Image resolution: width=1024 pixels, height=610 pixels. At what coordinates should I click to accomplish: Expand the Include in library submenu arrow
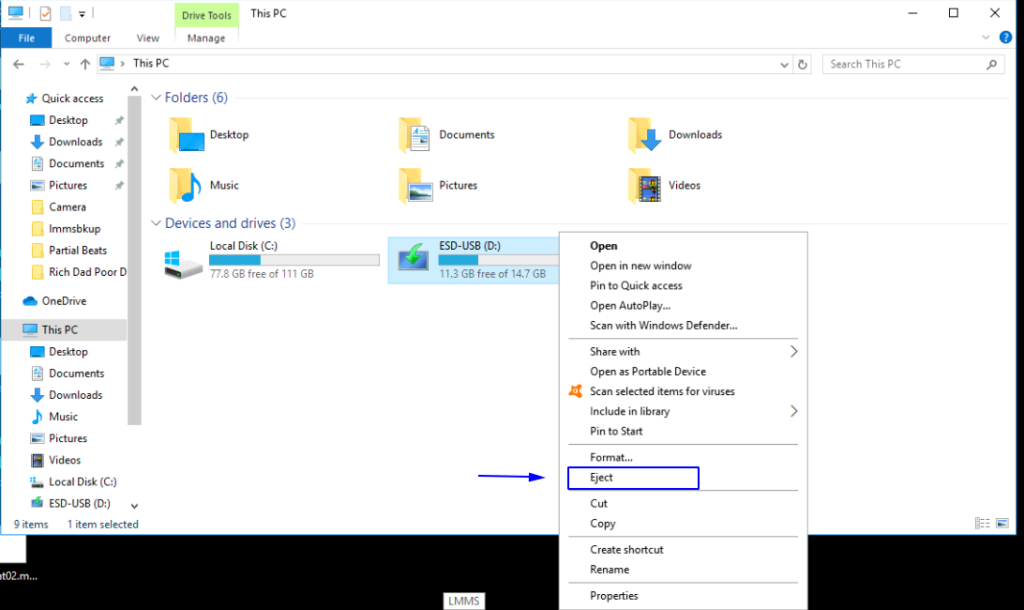tap(793, 411)
